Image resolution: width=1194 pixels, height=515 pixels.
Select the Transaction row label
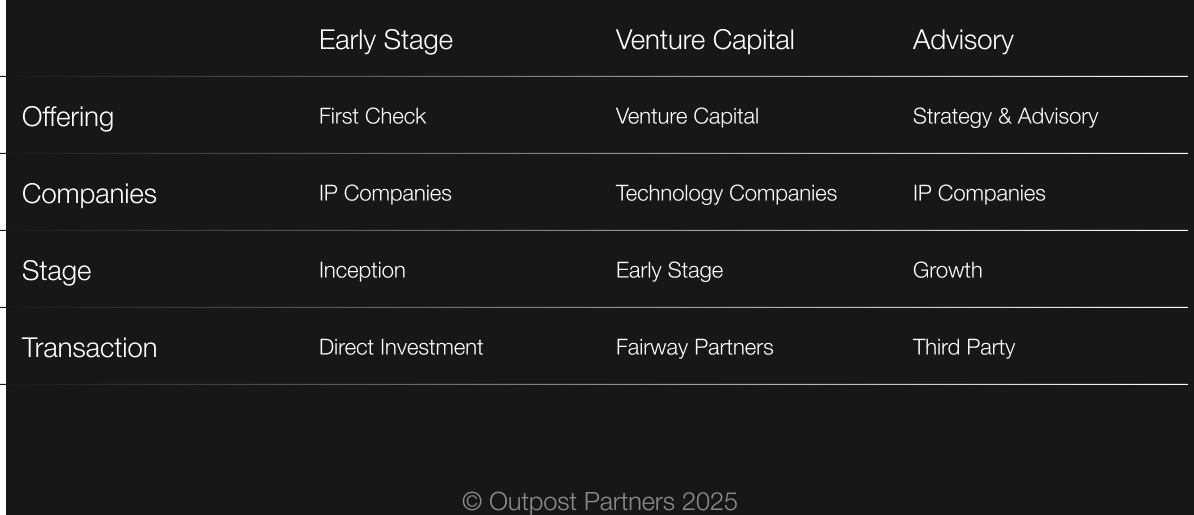pos(89,348)
